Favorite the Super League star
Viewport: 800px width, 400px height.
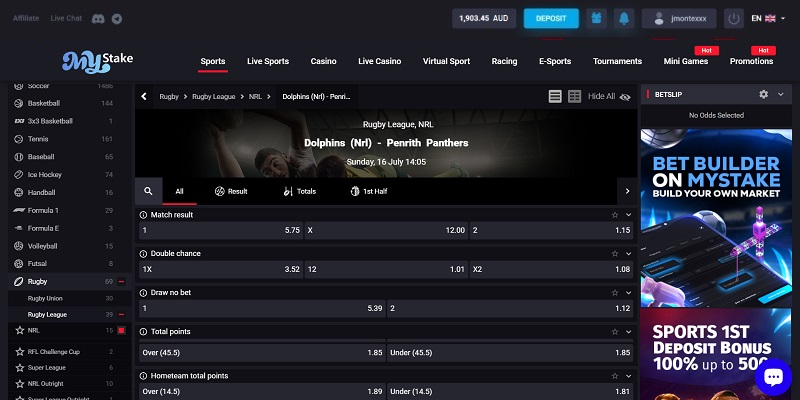20,368
